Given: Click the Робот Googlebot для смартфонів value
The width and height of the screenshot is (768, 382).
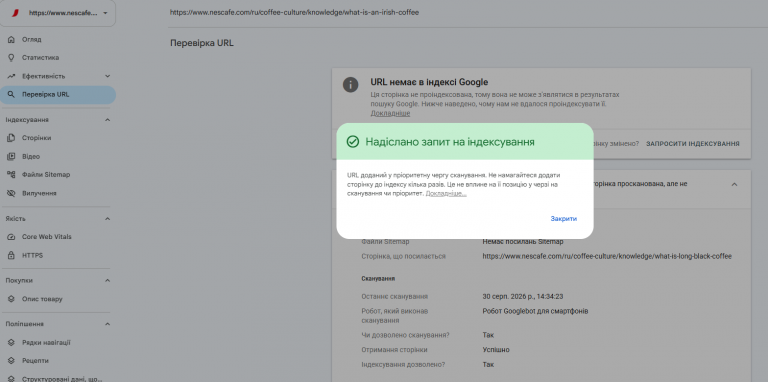Looking at the screenshot, I should [535, 311].
